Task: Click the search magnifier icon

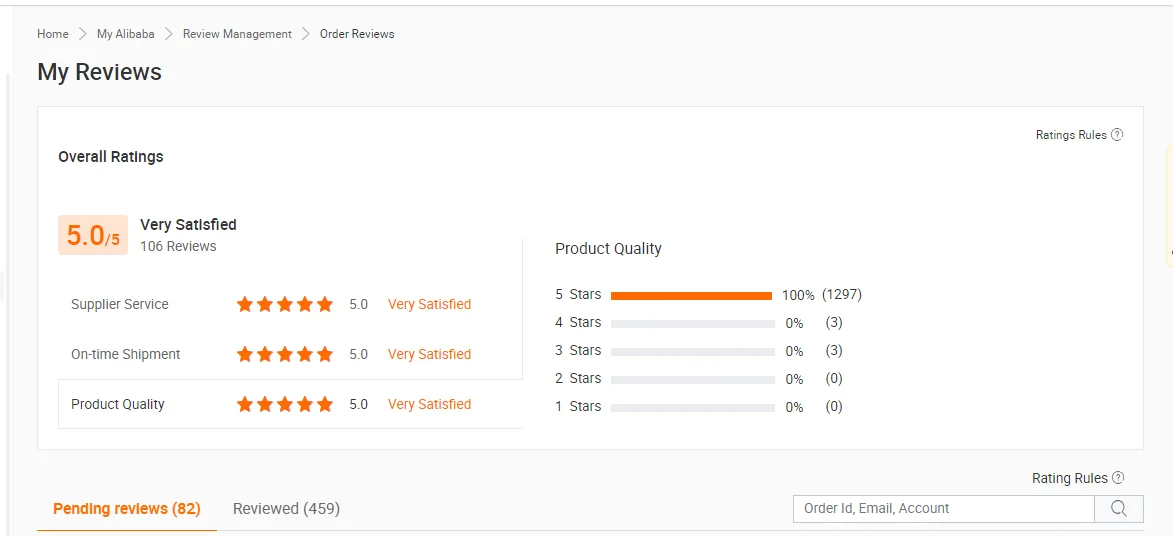Action: pos(1119,509)
